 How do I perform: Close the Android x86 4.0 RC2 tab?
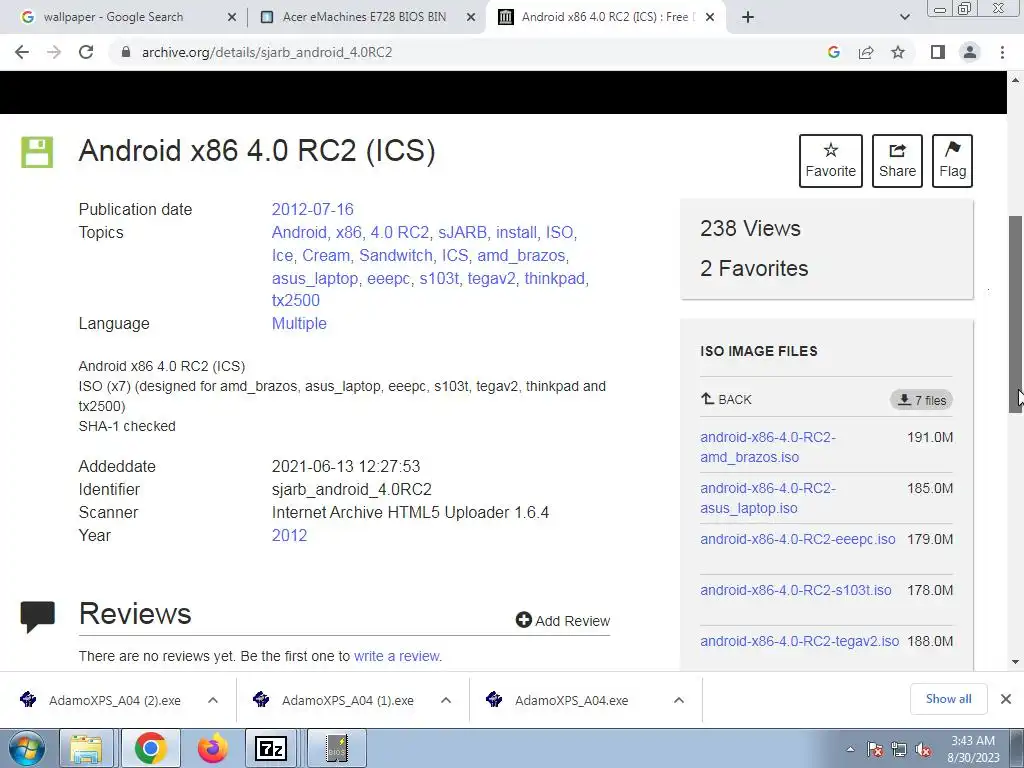[x=710, y=18]
